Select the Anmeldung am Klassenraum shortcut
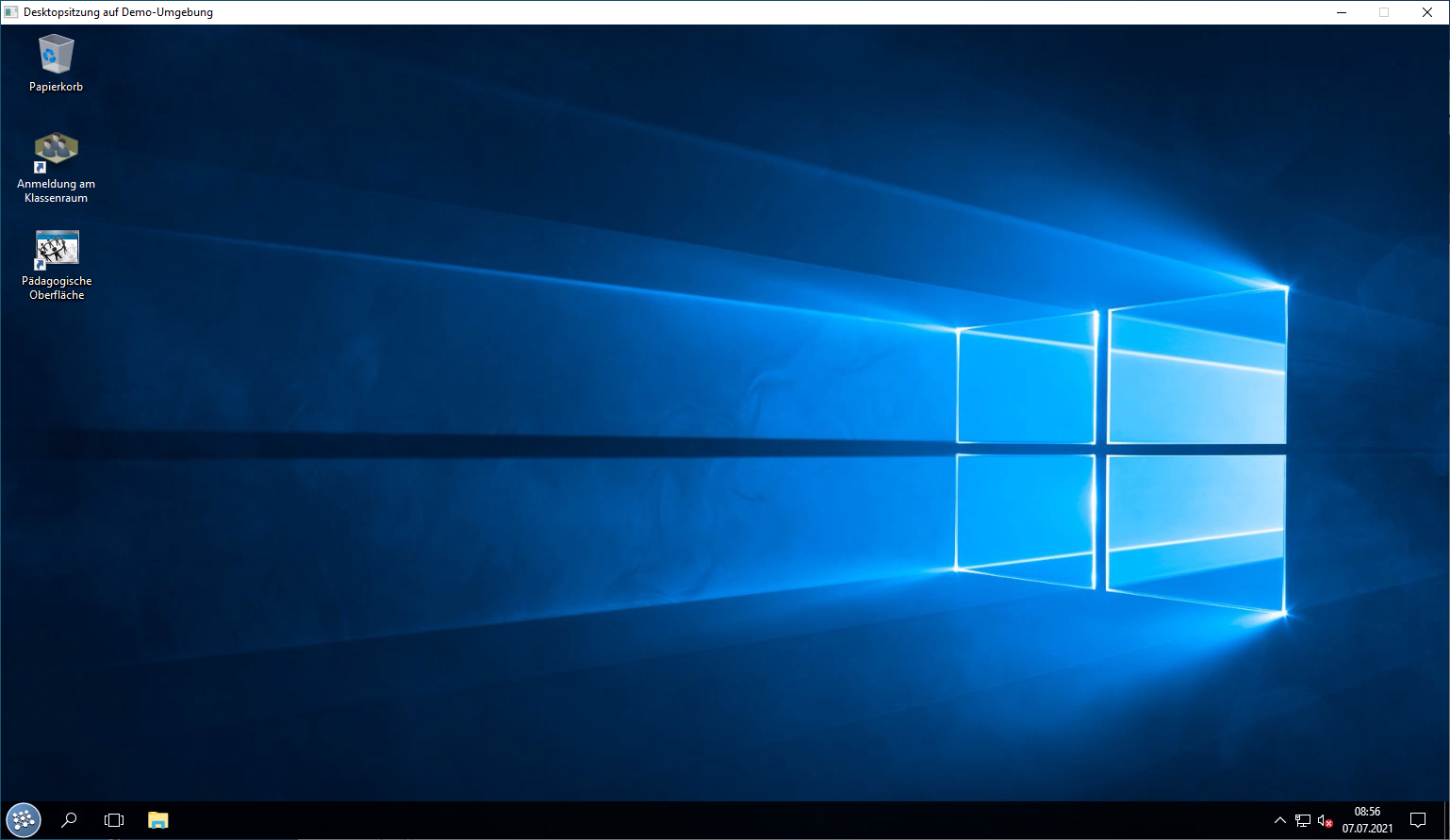 56,168
